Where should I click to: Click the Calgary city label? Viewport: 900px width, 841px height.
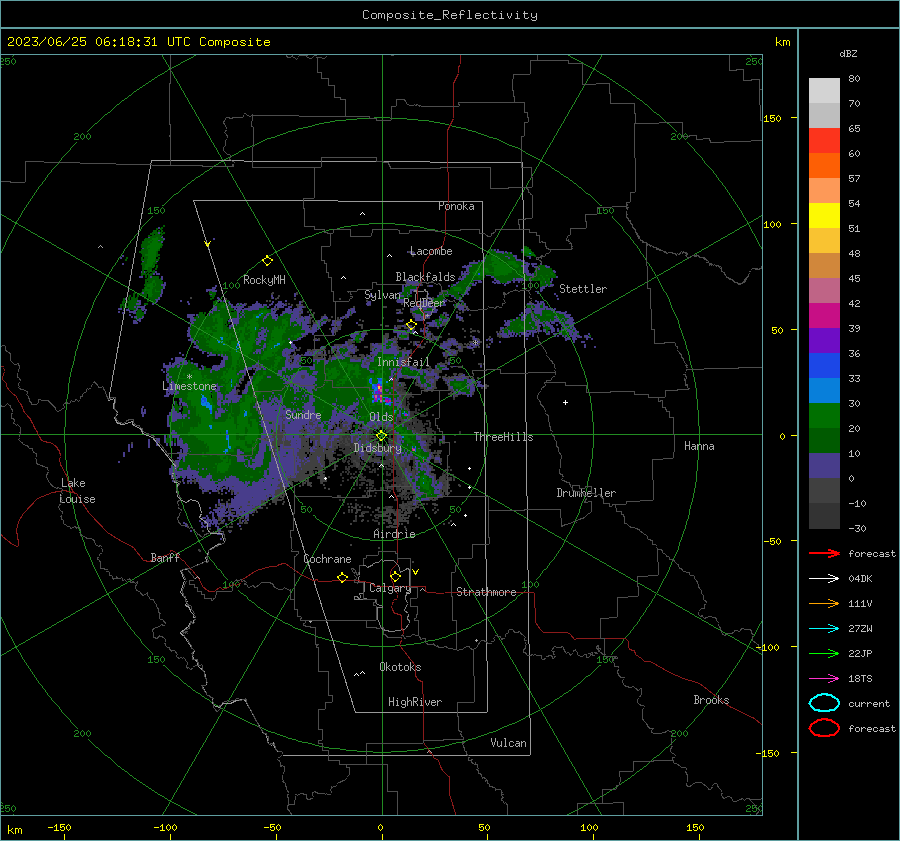coord(390,588)
